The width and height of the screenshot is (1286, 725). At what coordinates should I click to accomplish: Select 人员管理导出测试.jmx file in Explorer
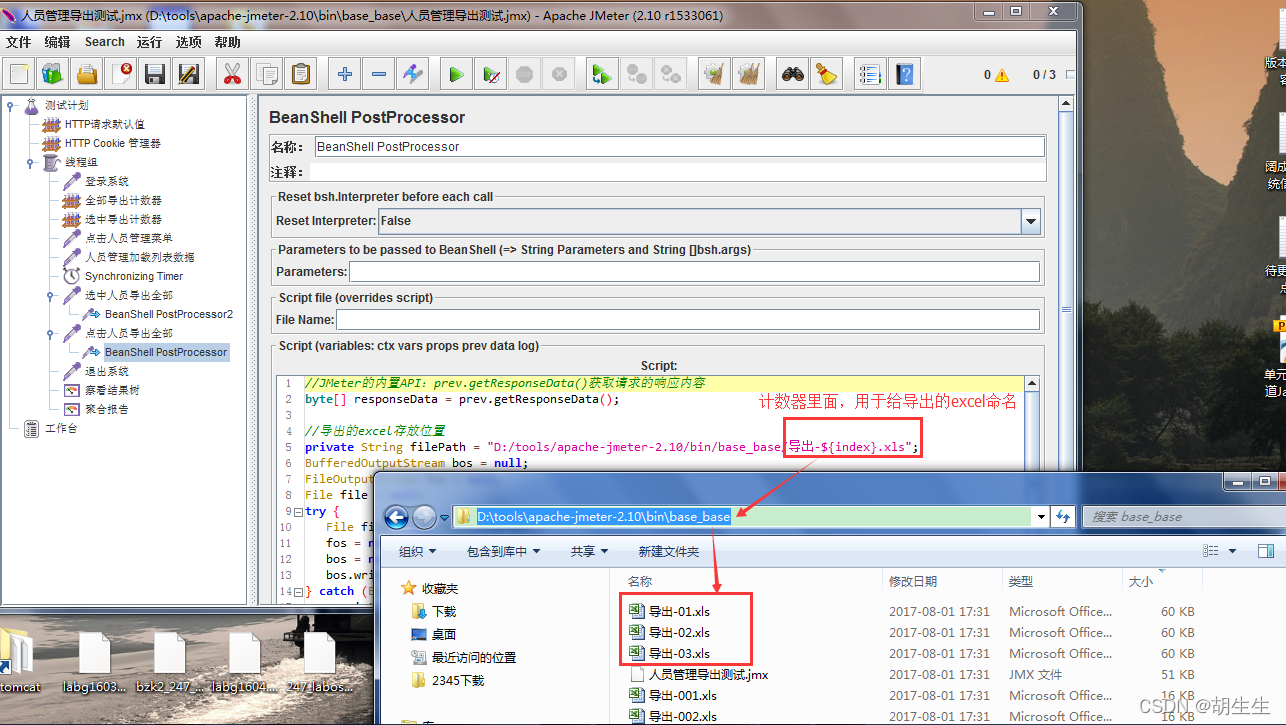coord(708,675)
